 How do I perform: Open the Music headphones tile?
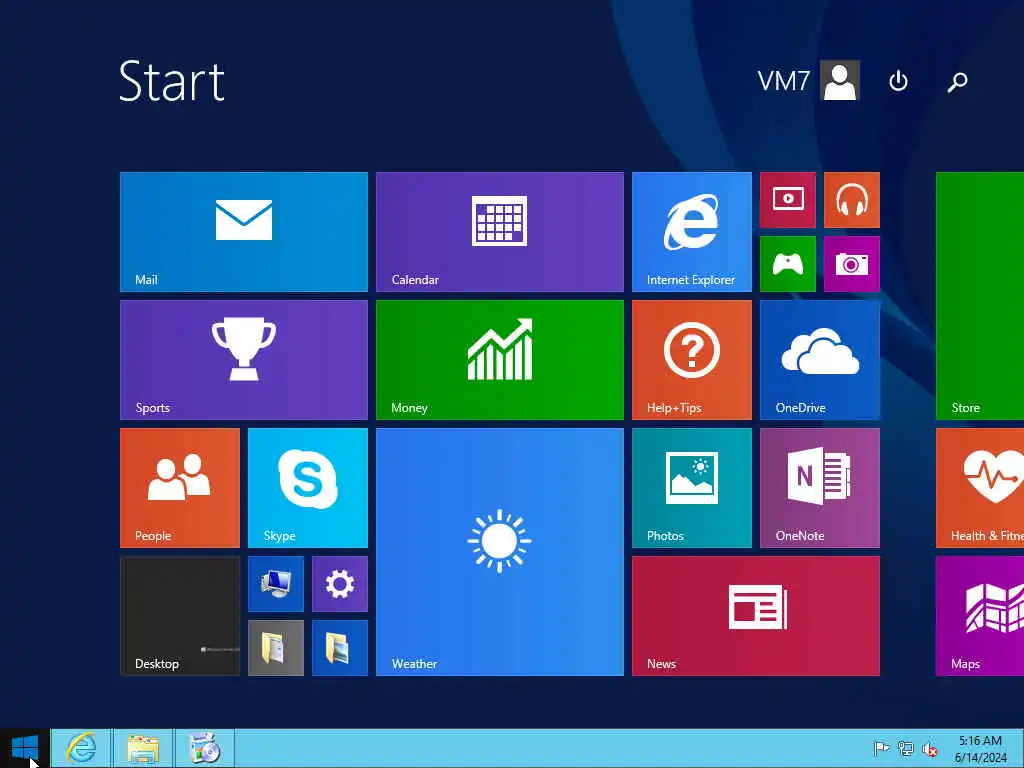(x=852, y=200)
